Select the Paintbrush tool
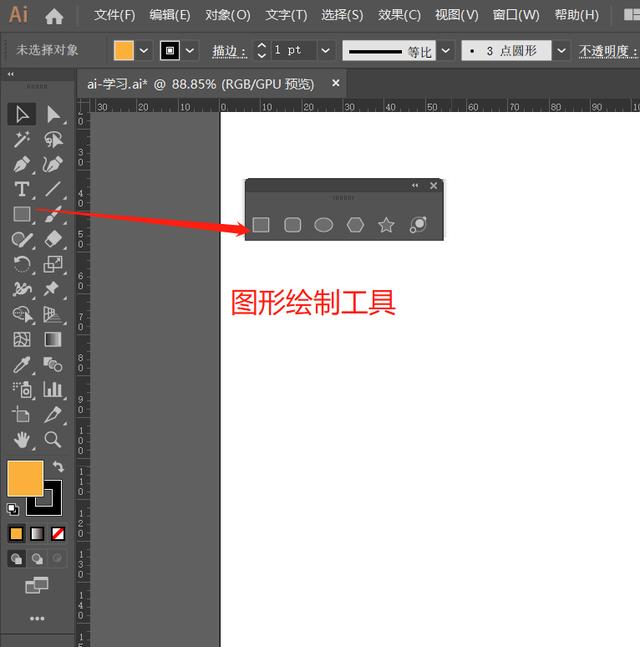 54,214
